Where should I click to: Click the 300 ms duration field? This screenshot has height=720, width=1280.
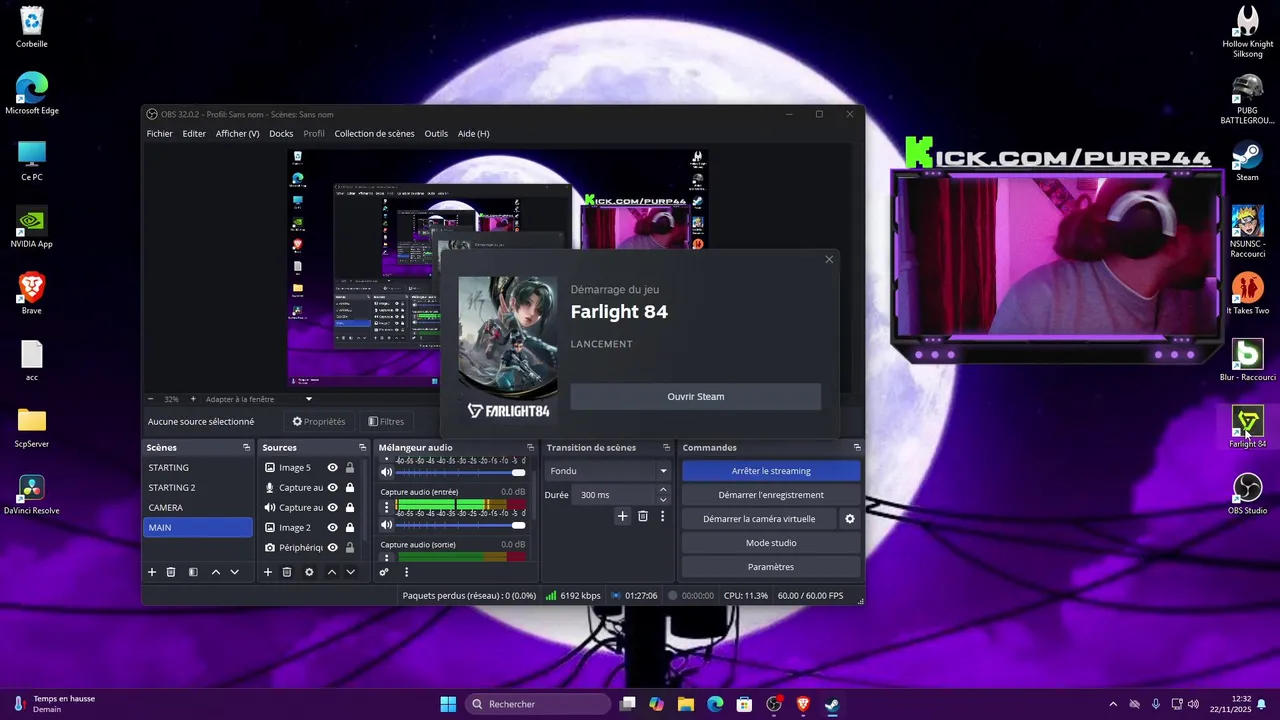click(614, 495)
